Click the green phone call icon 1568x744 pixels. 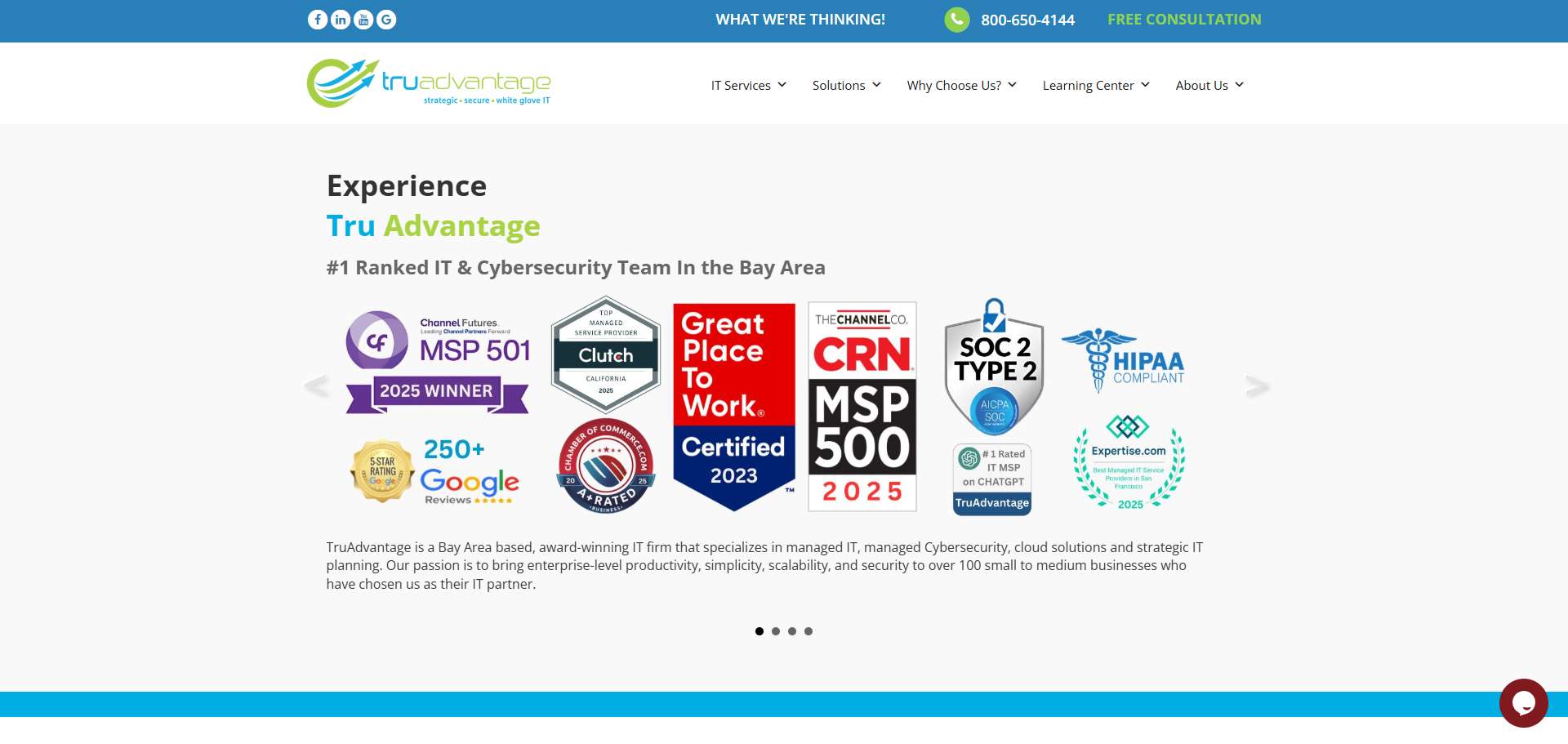coord(957,20)
